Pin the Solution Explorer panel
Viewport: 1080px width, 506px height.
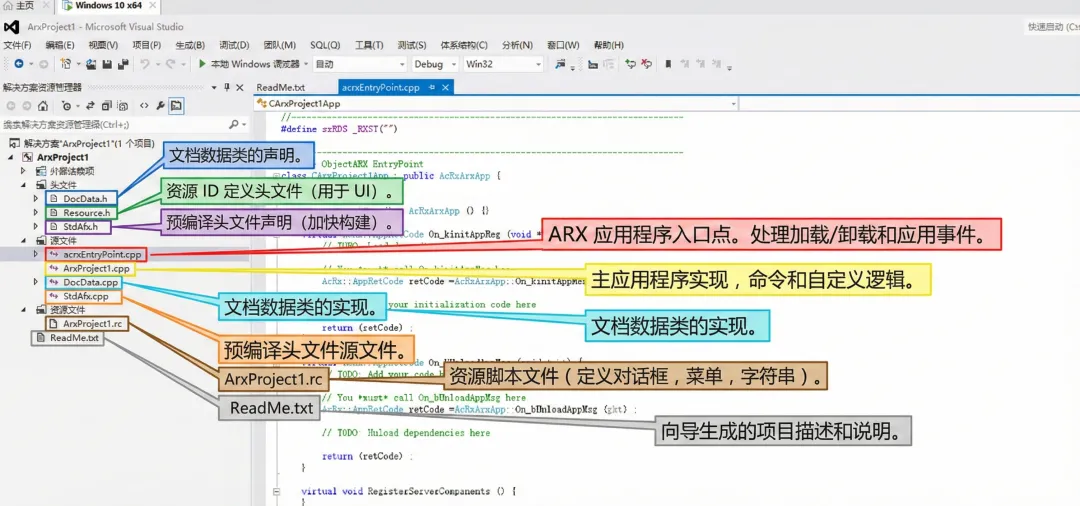(x=227, y=87)
